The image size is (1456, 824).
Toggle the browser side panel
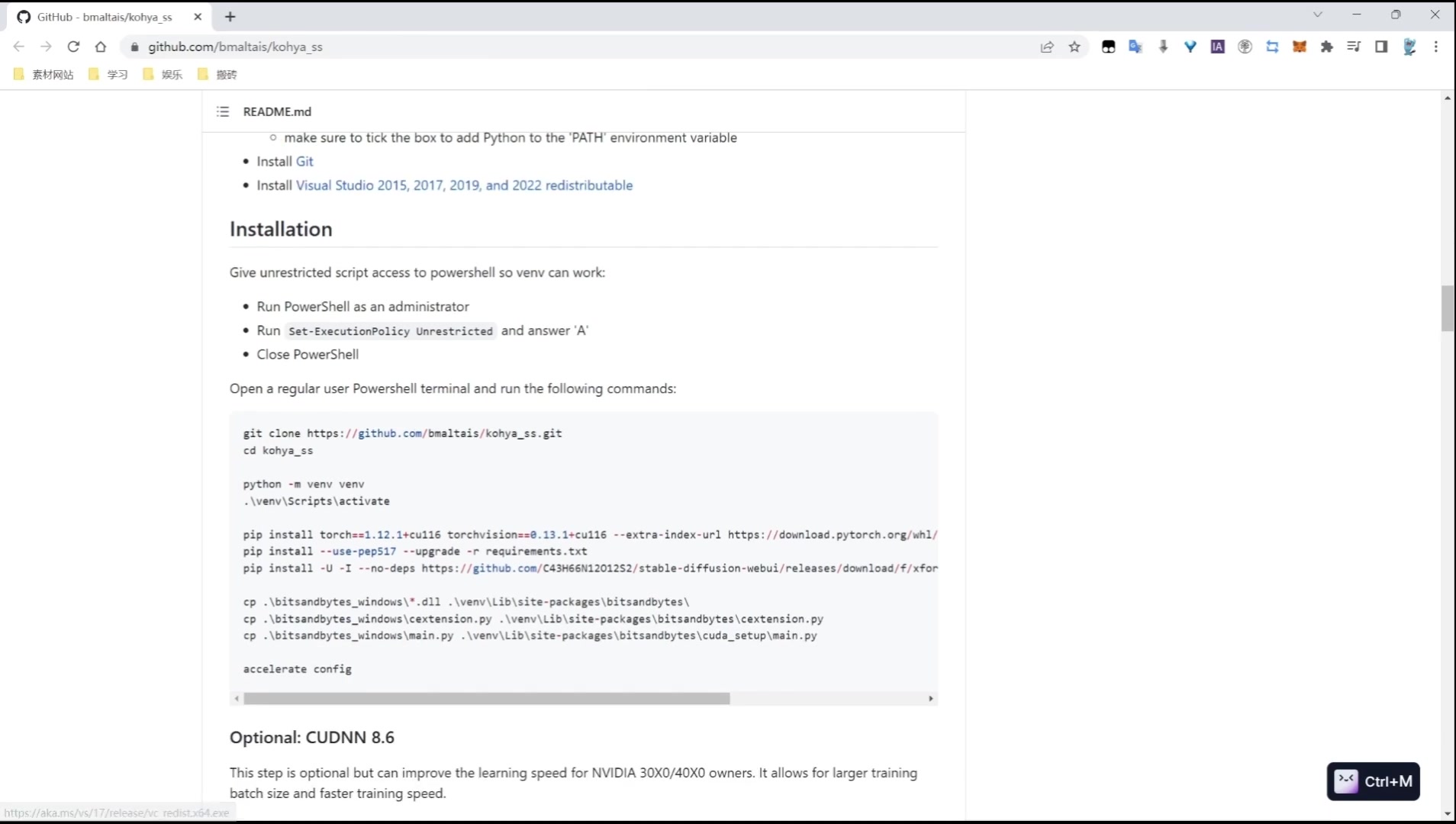1381,47
